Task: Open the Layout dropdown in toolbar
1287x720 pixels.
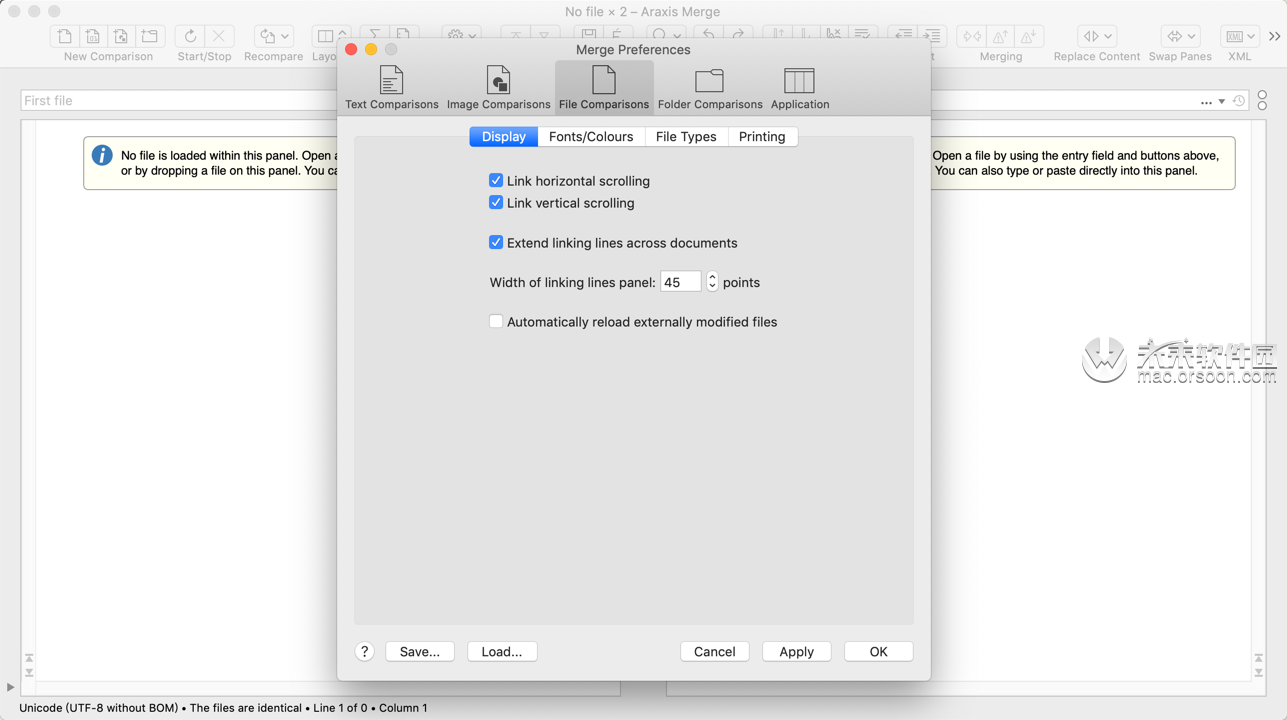Action: tap(330, 36)
